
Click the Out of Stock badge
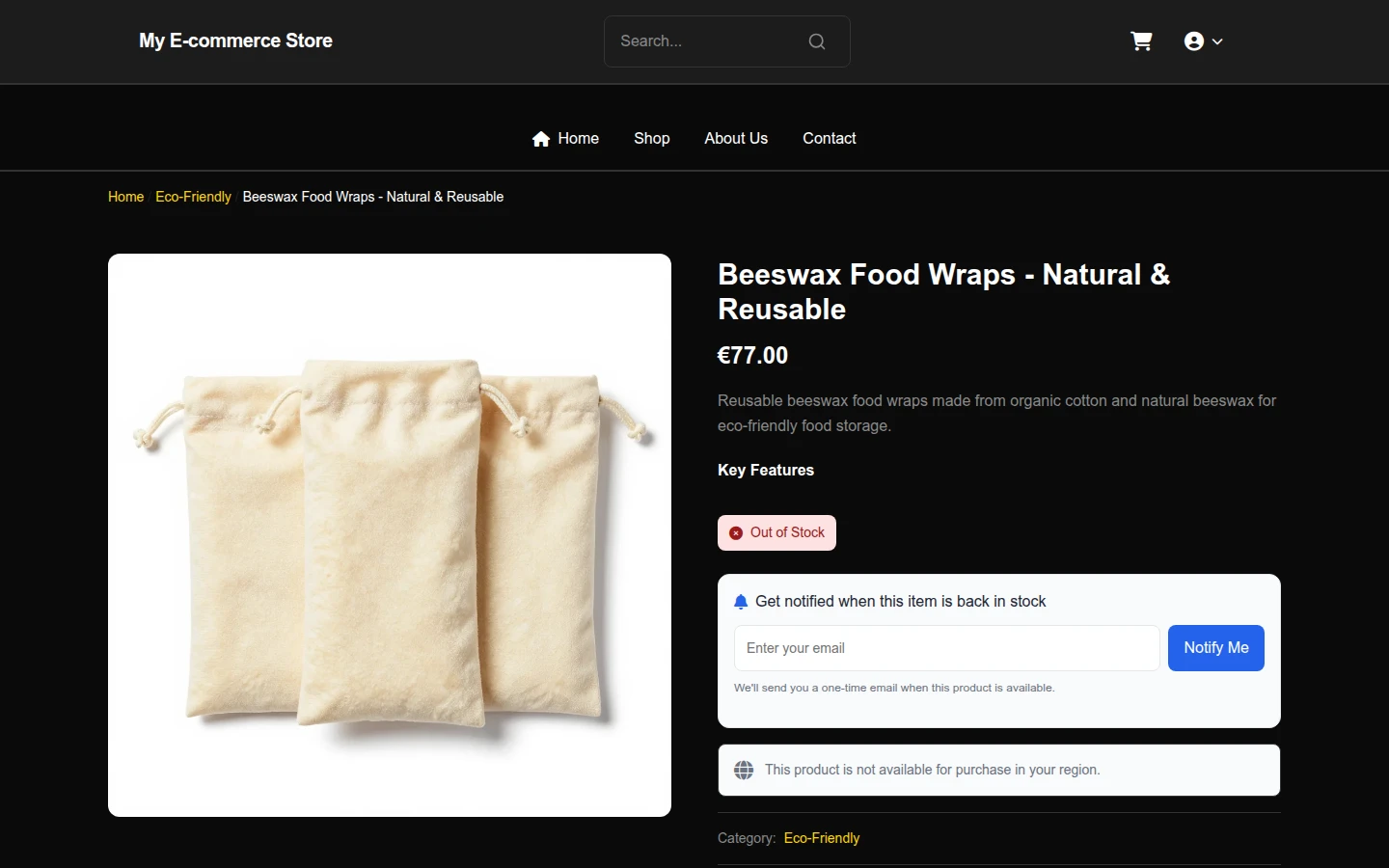[x=776, y=533]
